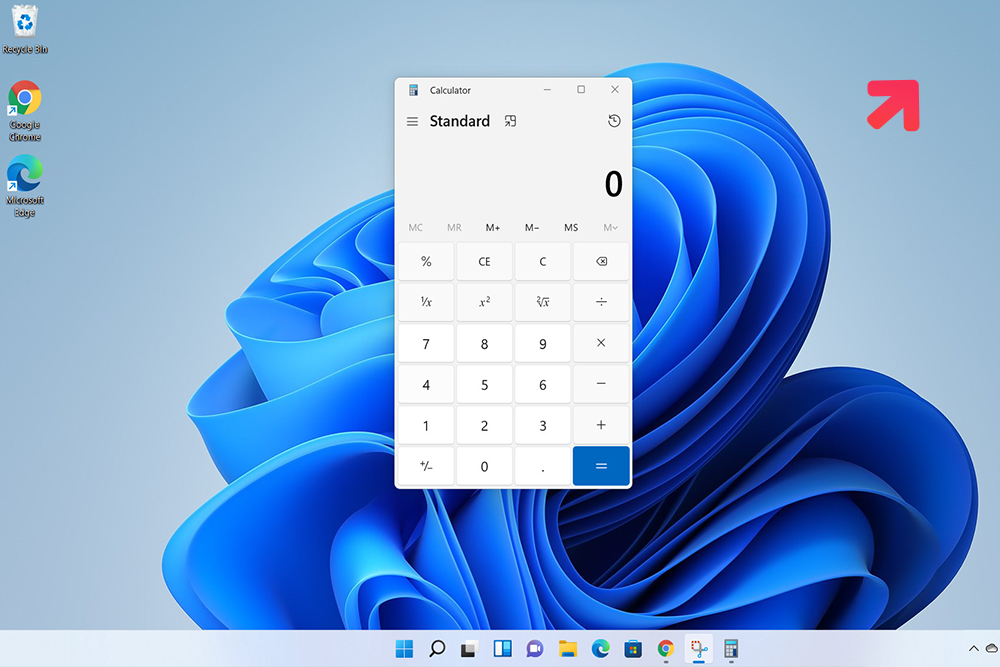Click the equals key

601,466
